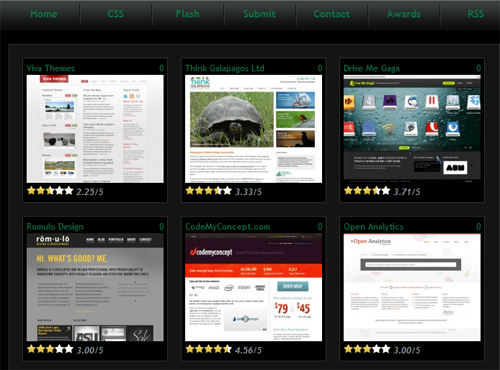The height and width of the screenshot is (370, 500).
Task: Give Romulo Design a first-star rating
Action: 31,349
